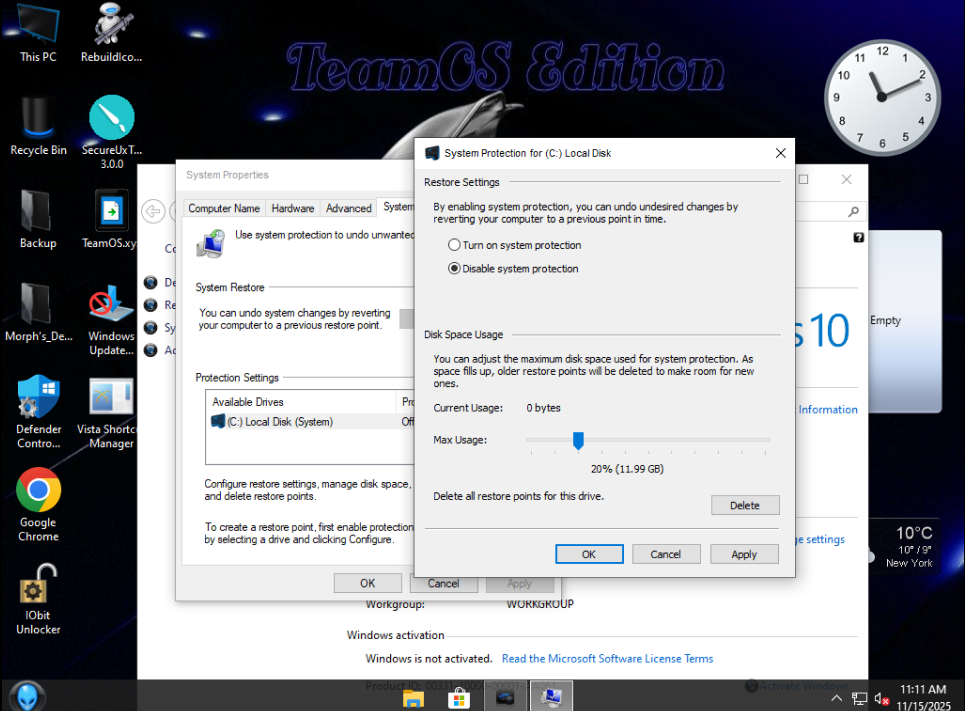Click File Explorer icon in the taskbar
This screenshot has height=711, width=965.
[x=413, y=697]
